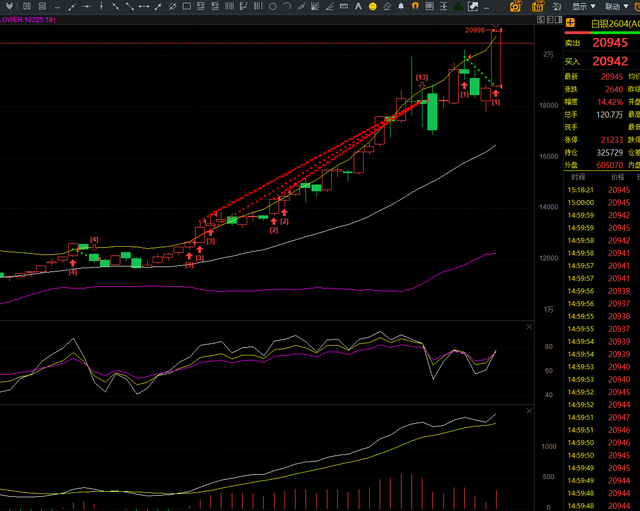Select the horizontal line drawing tool
Image resolution: width=640 pixels, height=511 pixels.
(x=87, y=6)
